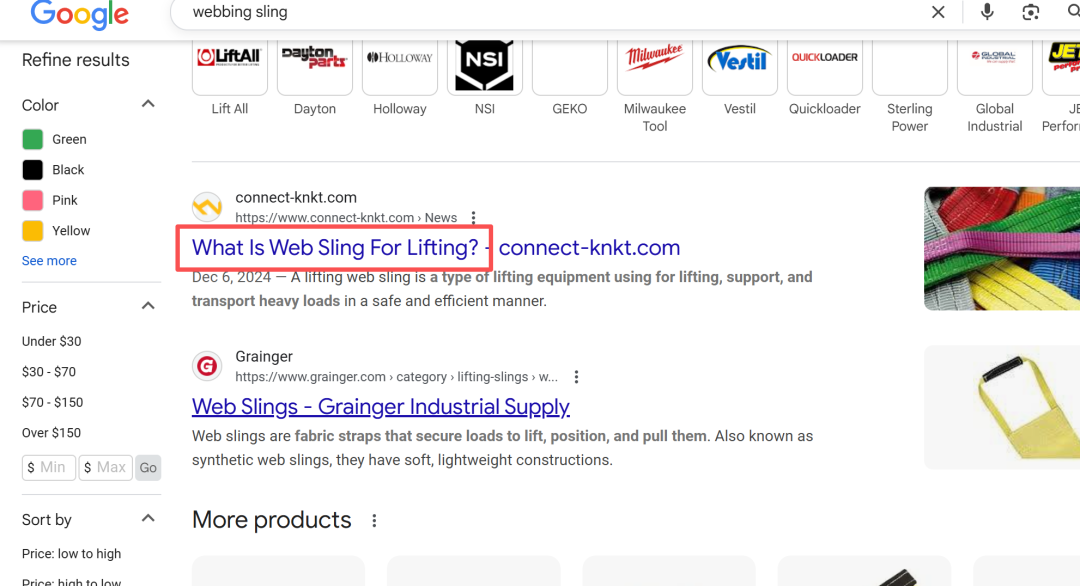Click the Refine results heading
Image resolution: width=1080 pixels, height=586 pixels.
(x=76, y=60)
